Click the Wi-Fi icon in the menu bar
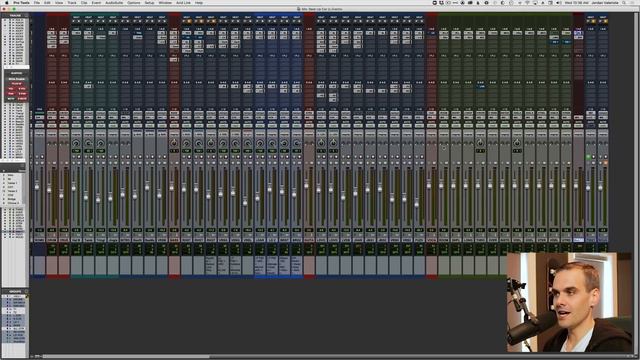Screen dimensions: 640x360 527,3
